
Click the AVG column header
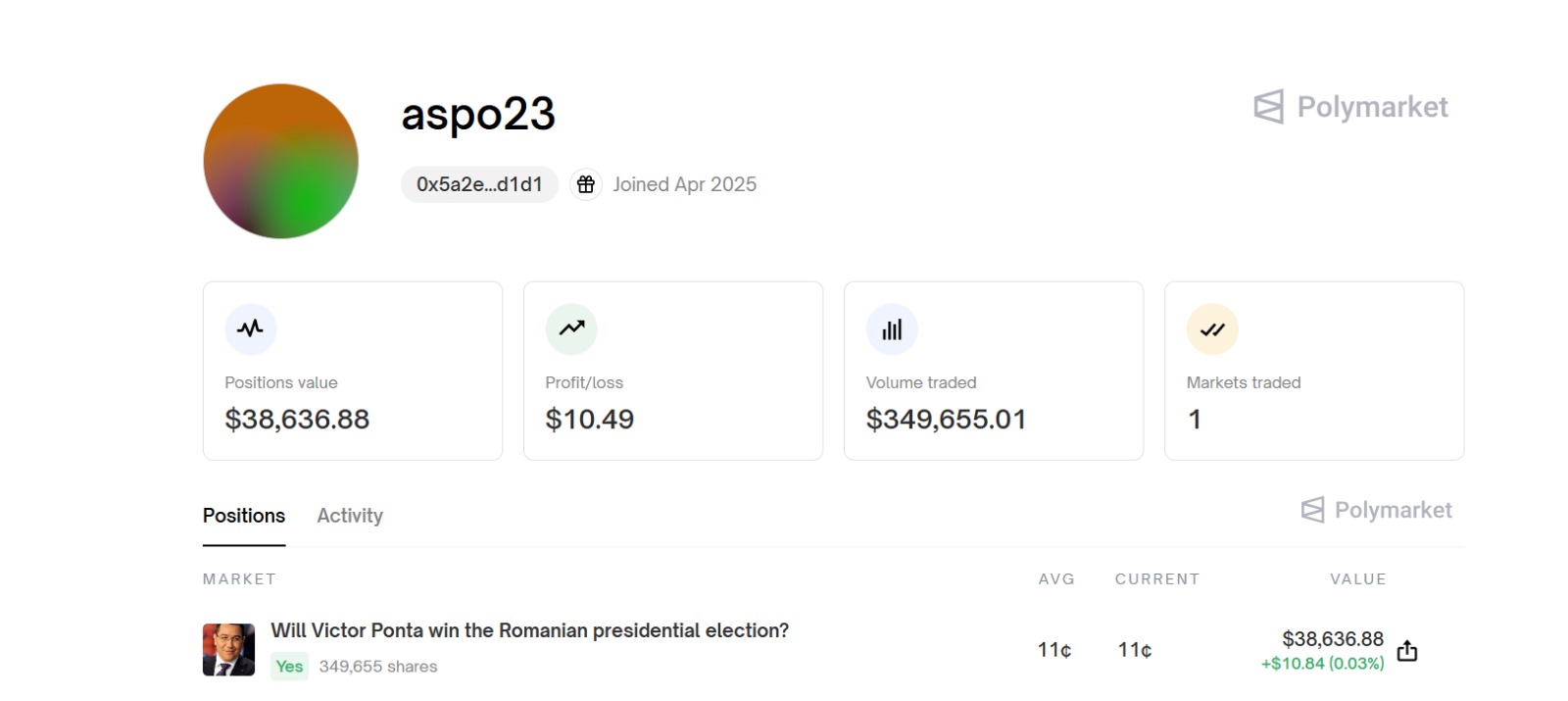coord(1056,579)
